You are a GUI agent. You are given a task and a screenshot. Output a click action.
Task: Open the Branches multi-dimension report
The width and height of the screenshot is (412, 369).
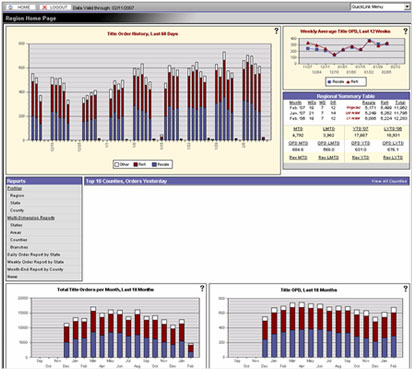(19, 247)
